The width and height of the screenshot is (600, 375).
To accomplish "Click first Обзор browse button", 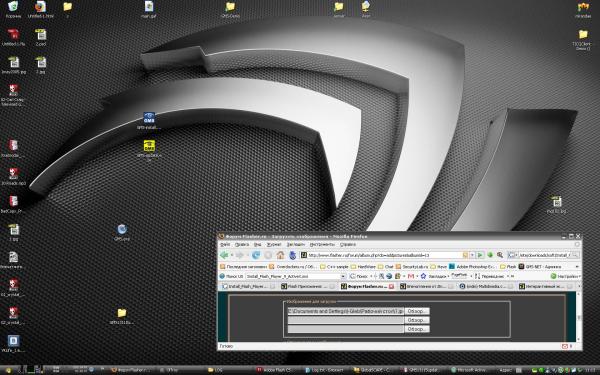I will (x=417, y=311).
